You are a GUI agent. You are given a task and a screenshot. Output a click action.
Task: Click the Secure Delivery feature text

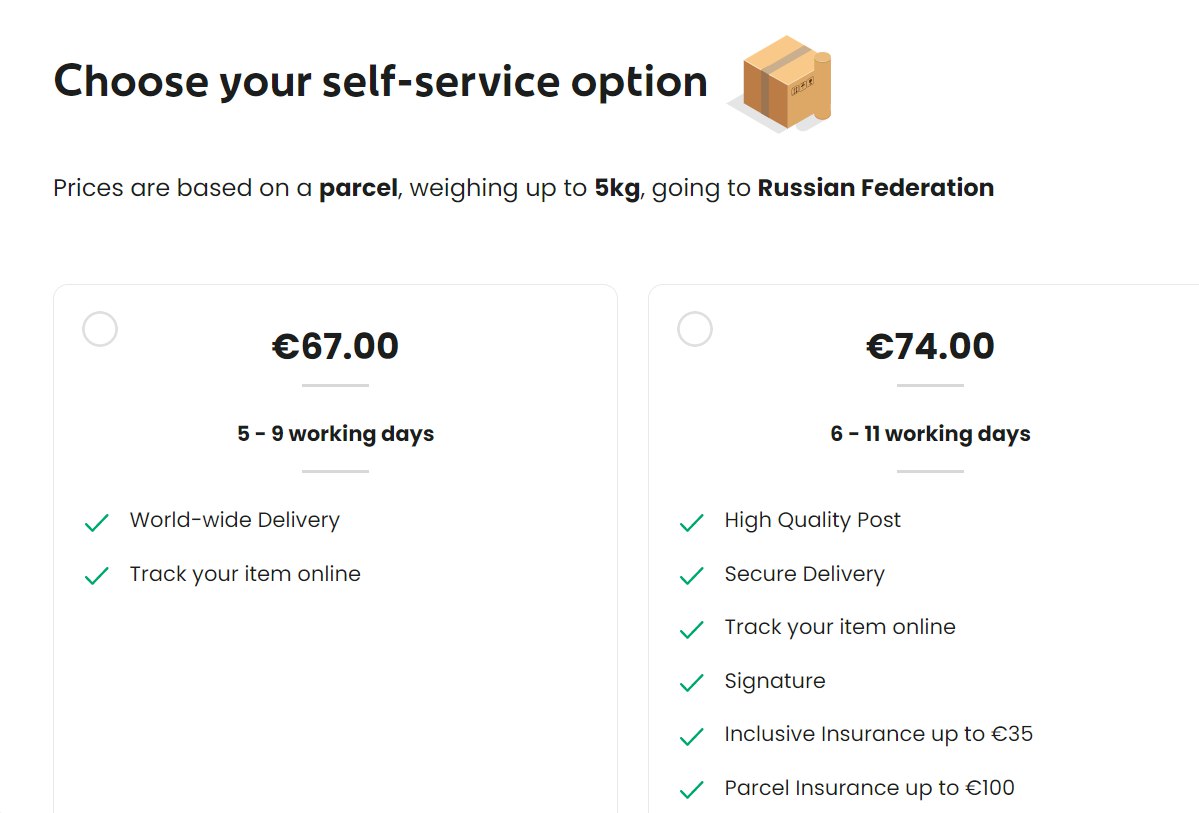point(804,574)
